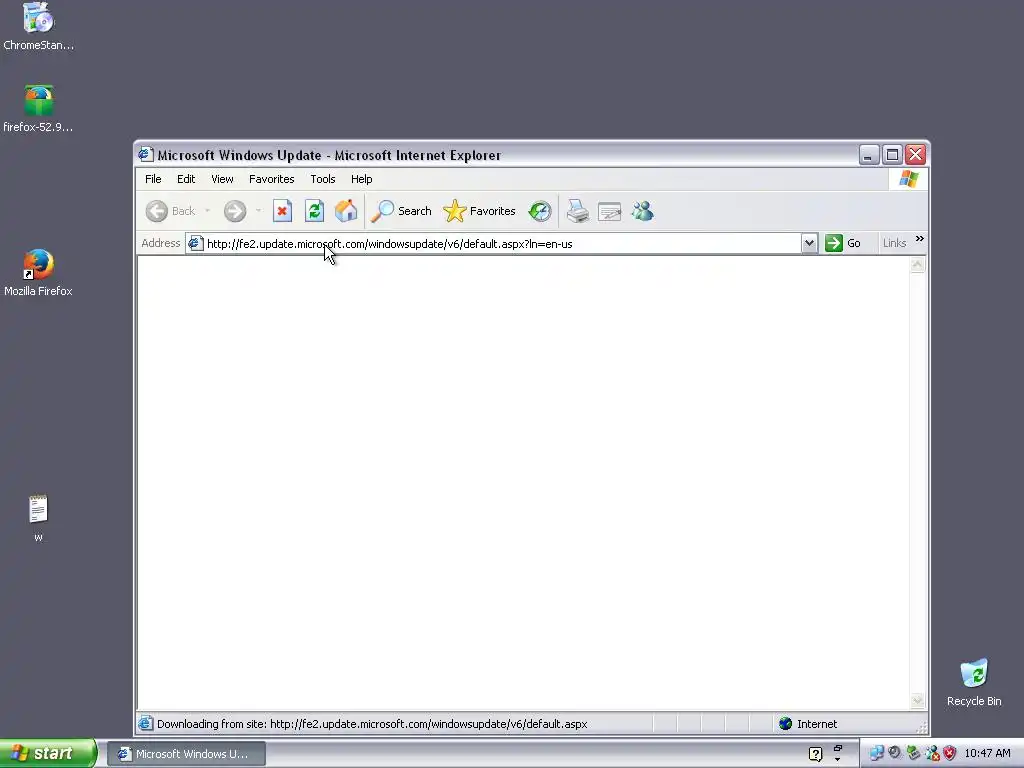Click IE icon in title bar
This screenshot has width=1024, height=768.
coord(146,155)
